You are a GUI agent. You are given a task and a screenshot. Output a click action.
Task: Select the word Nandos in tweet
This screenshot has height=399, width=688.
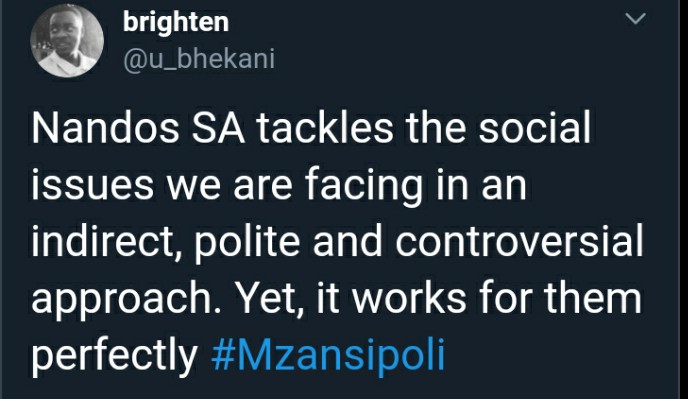(105, 128)
